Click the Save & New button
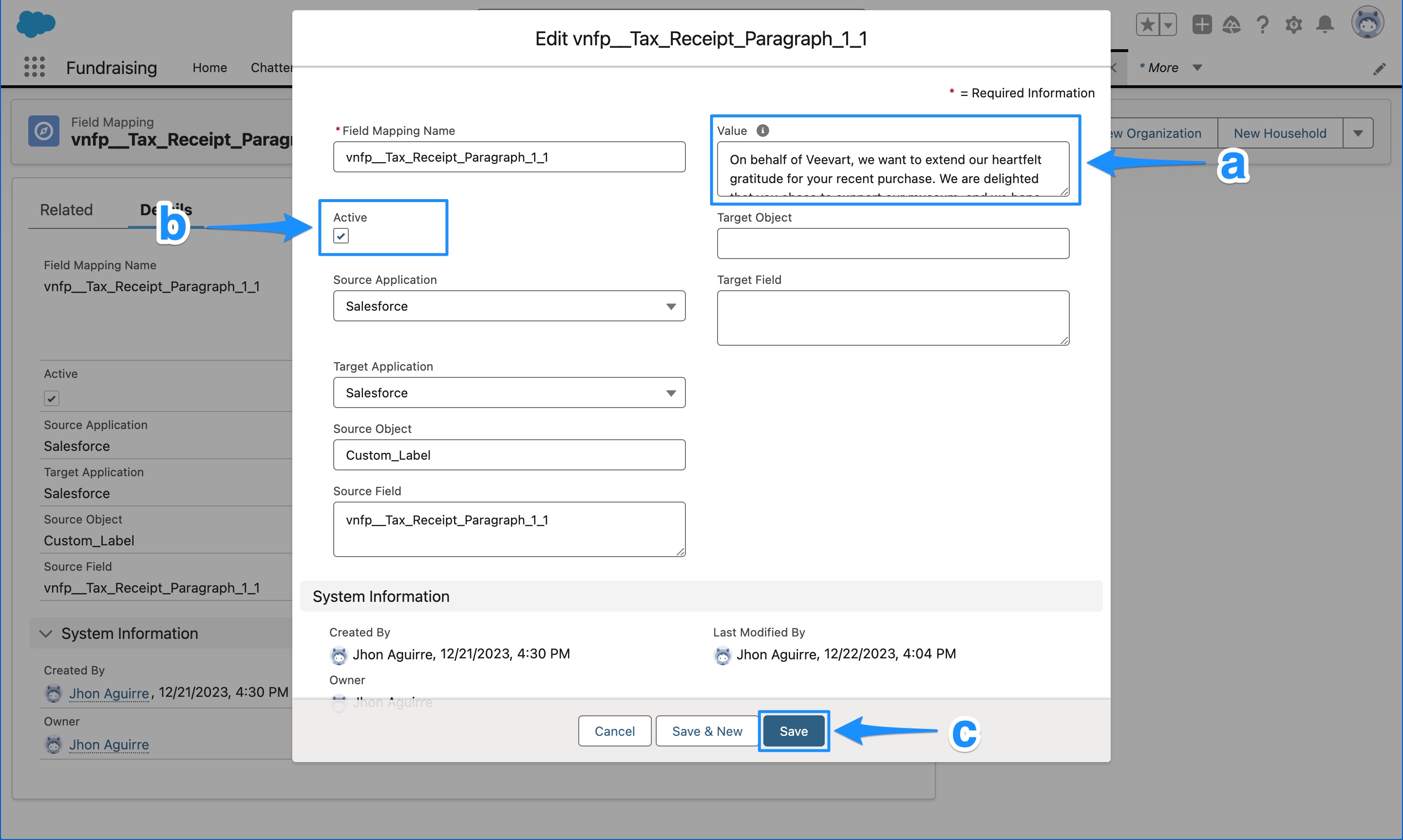This screenshot has width=1403, height=840. (x=706, y=731)
